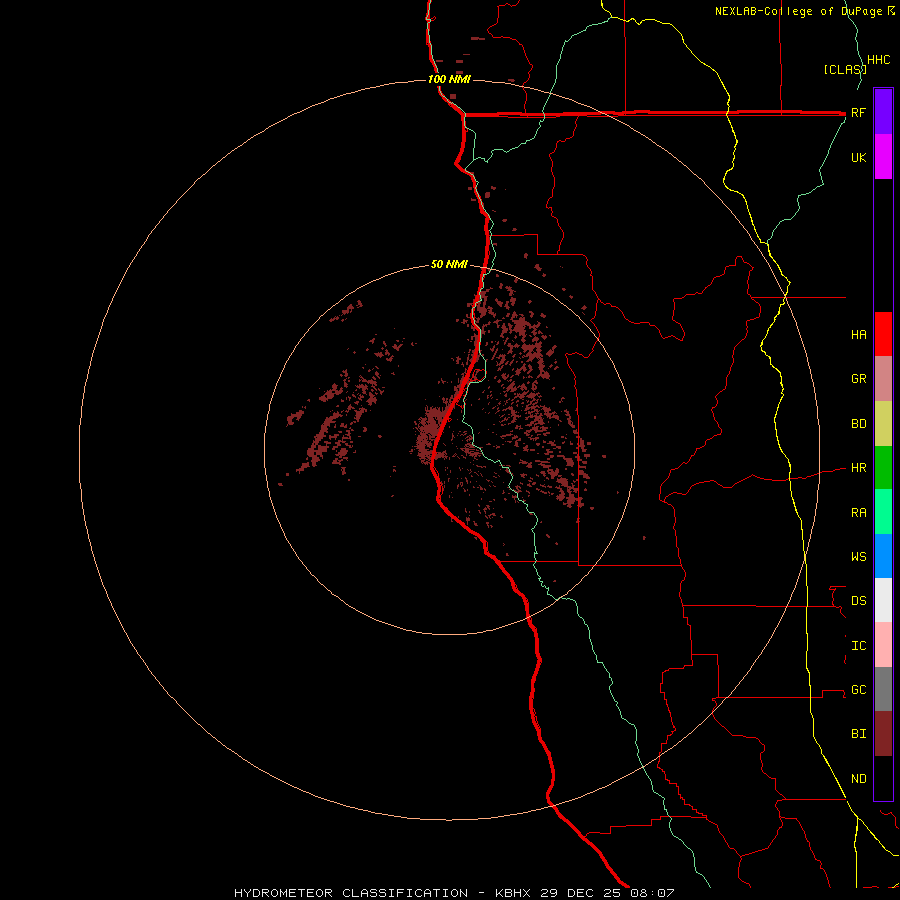Click the GC legend label
Image resolution: width=900 pixels, height=900 pixels.
[858, 690]
